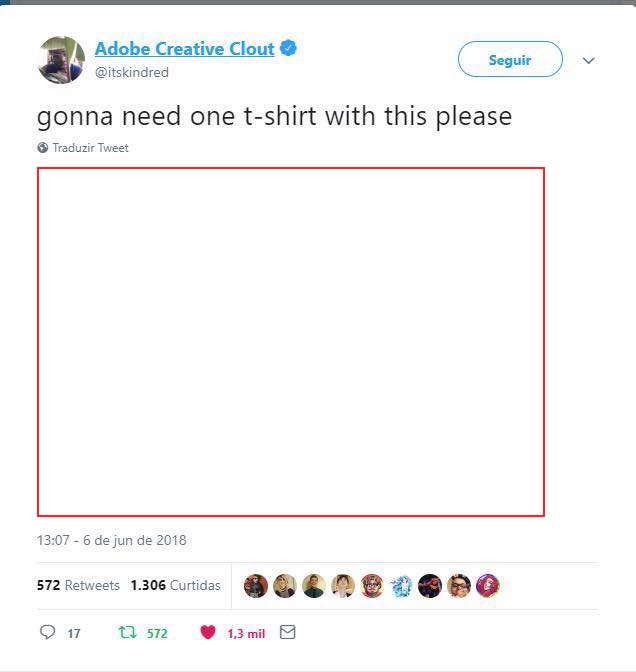Click the 13:07 - 6 de jun de 2018 timestamp
636x672 pixels.
[111, 540]
